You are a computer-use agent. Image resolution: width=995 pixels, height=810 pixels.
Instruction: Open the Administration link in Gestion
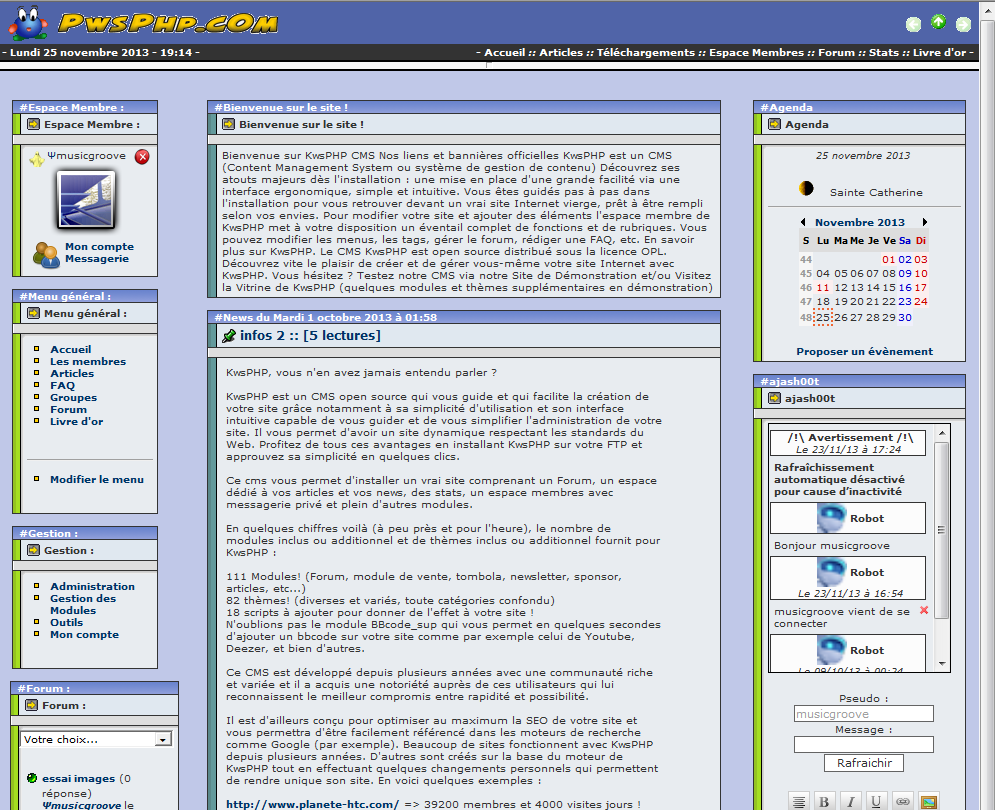(x=93, y=586)
